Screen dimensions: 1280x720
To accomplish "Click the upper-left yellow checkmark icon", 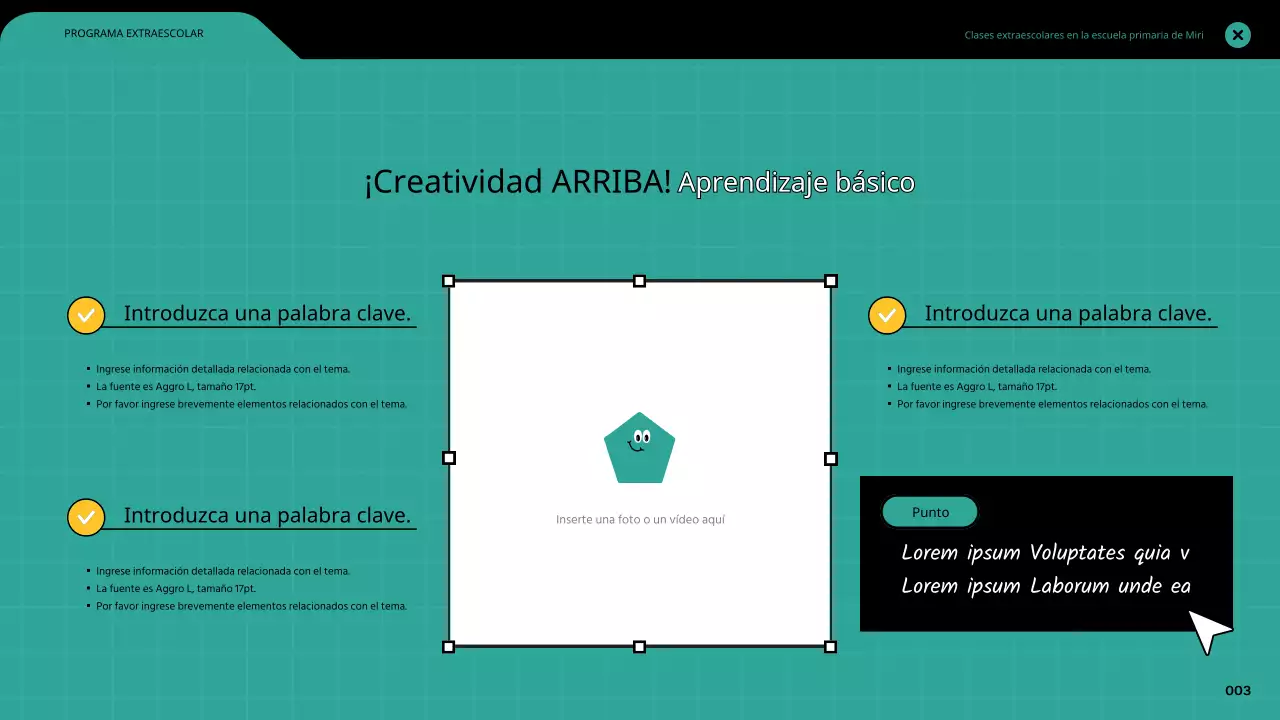I will click(86, 315).
